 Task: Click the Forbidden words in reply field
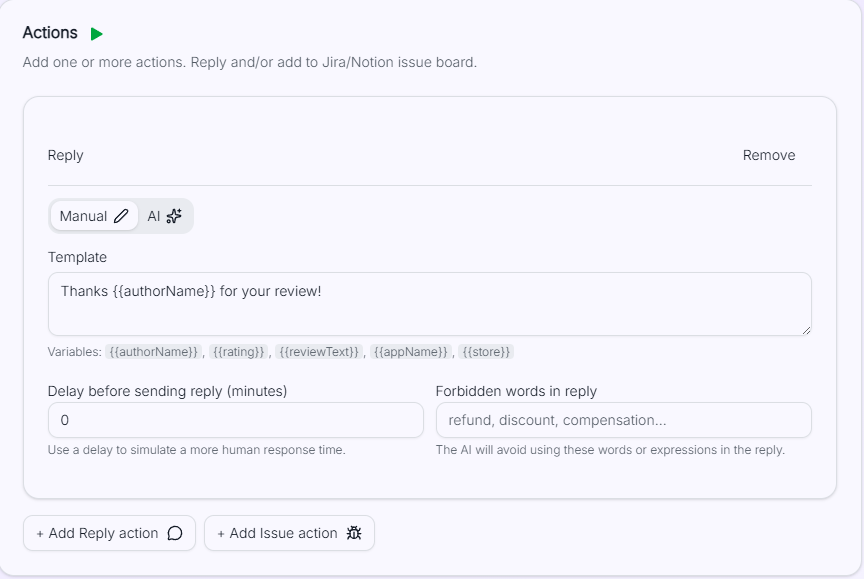[623, 420]
